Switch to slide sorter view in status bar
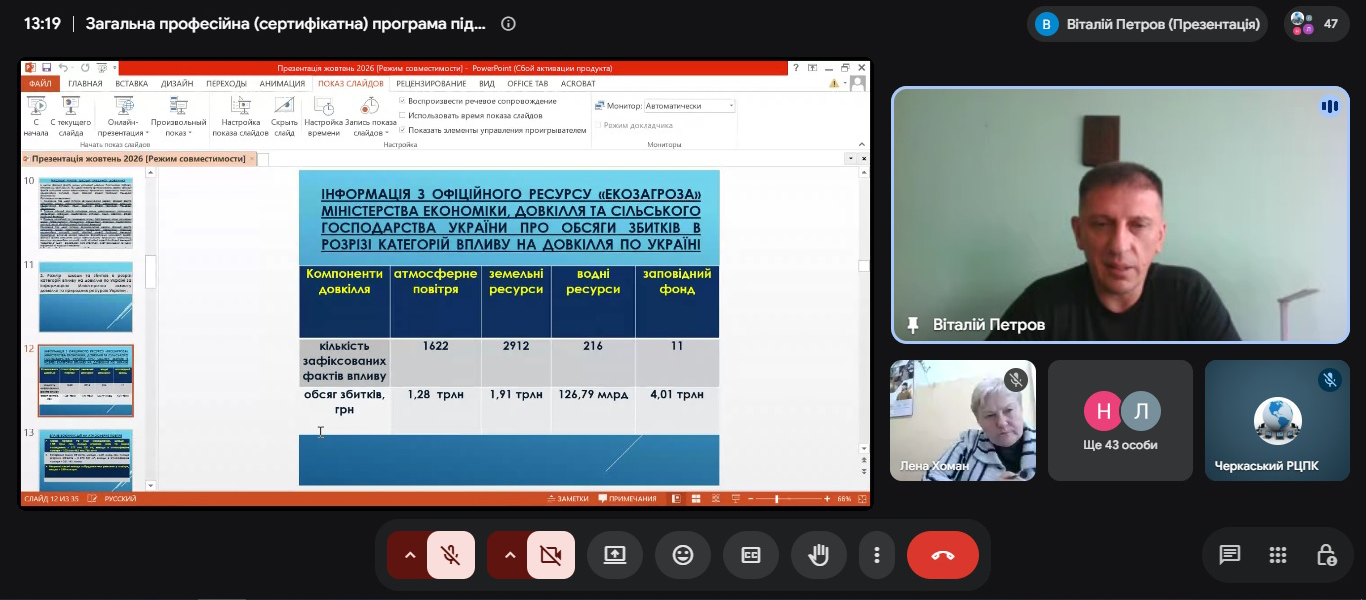The width and height of the screenshot is (1366, 600). pos(694,498)
